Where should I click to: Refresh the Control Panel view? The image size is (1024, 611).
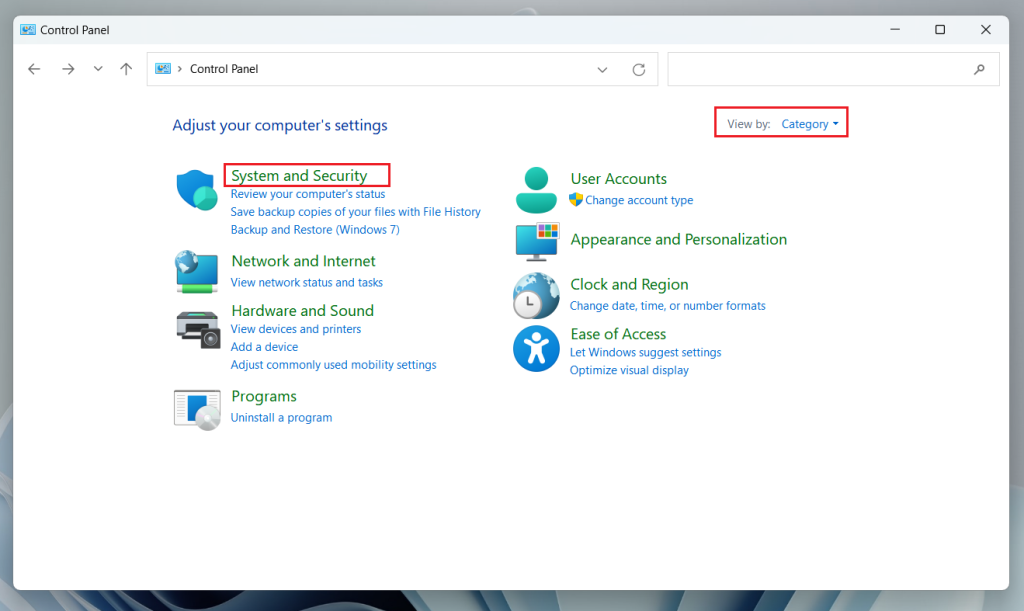pyautogui.click(x=639, y=68)
